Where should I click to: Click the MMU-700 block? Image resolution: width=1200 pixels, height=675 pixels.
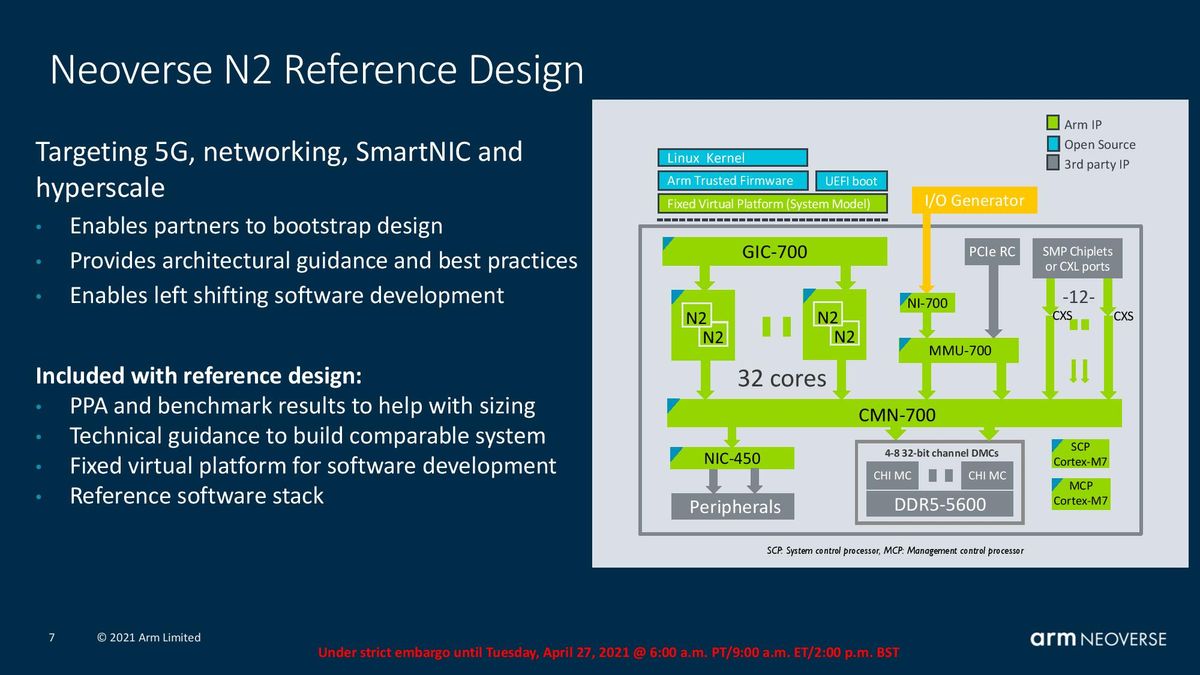959,350
